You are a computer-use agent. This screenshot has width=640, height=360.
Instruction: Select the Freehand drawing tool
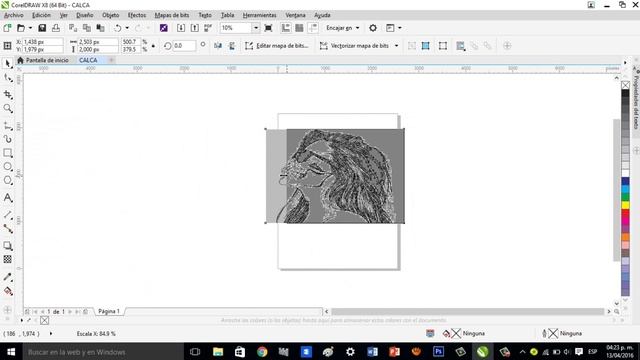tap(8, 126)
